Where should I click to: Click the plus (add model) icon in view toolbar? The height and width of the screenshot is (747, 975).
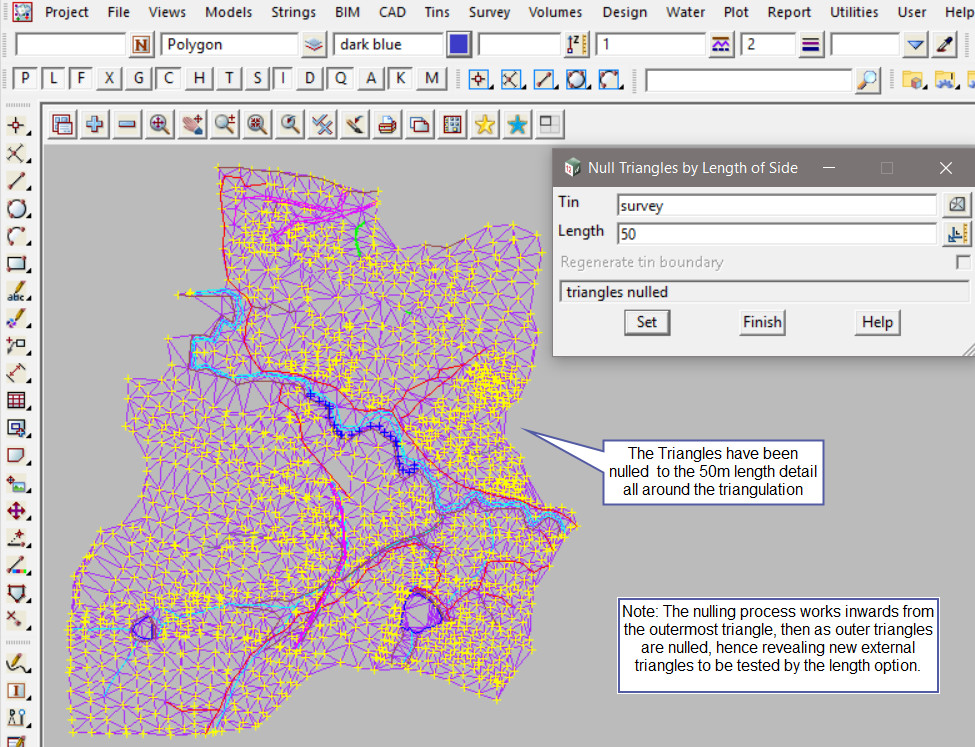pos(95,124)
